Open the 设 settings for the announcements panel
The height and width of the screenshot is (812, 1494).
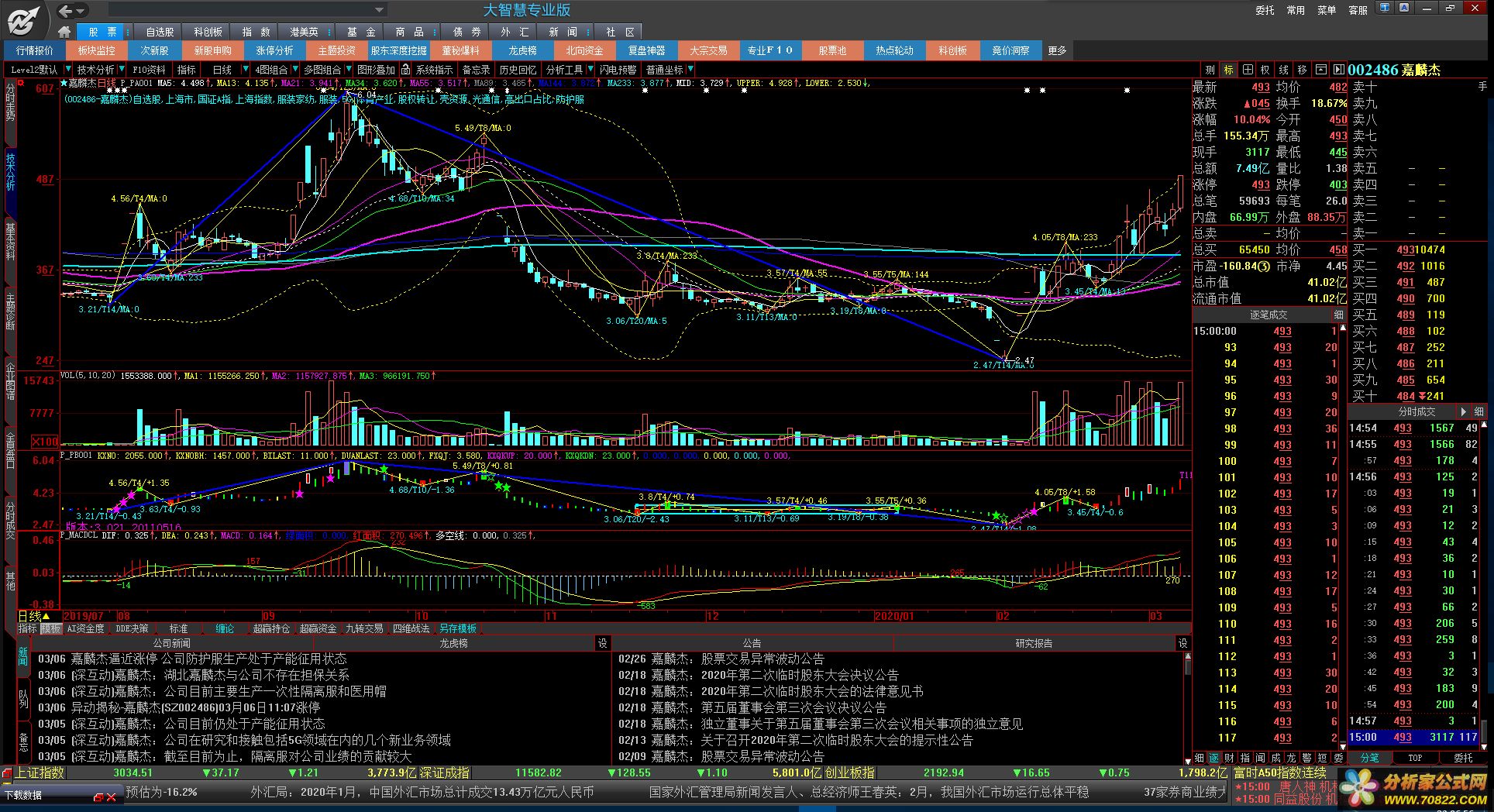click(x=1182, y=643)
